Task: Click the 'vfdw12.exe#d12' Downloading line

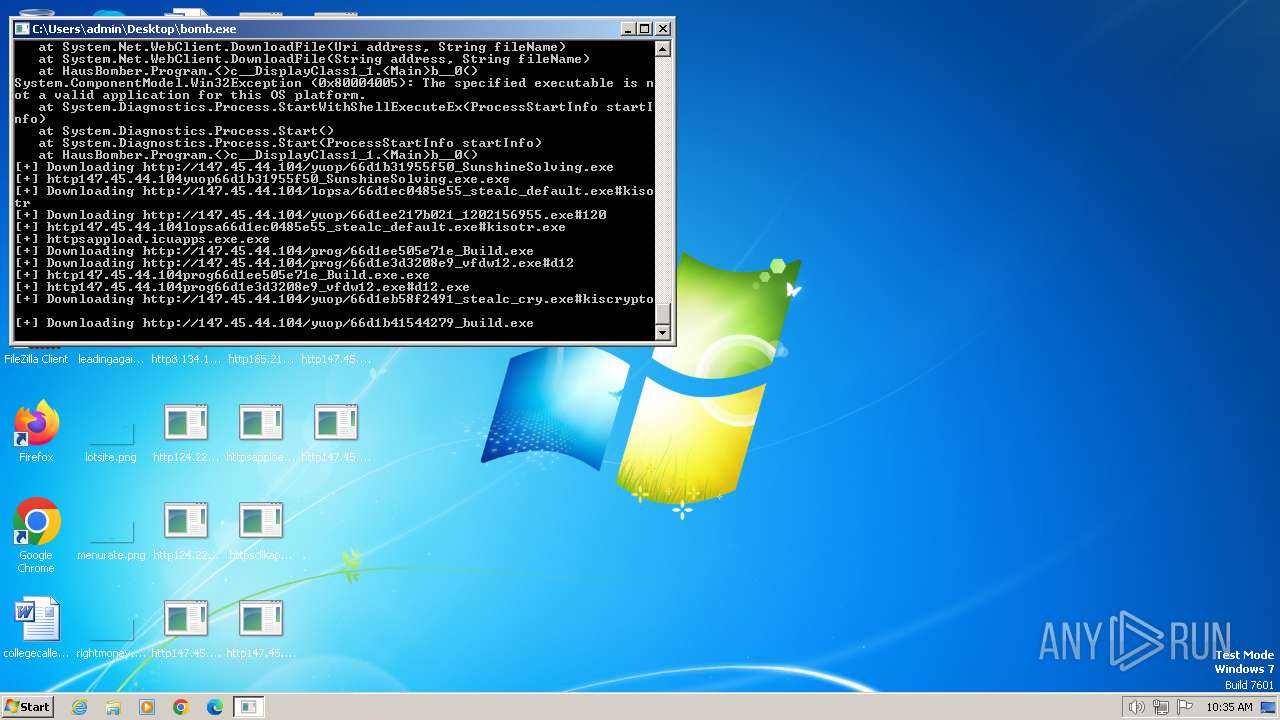Action: (294, 263)
